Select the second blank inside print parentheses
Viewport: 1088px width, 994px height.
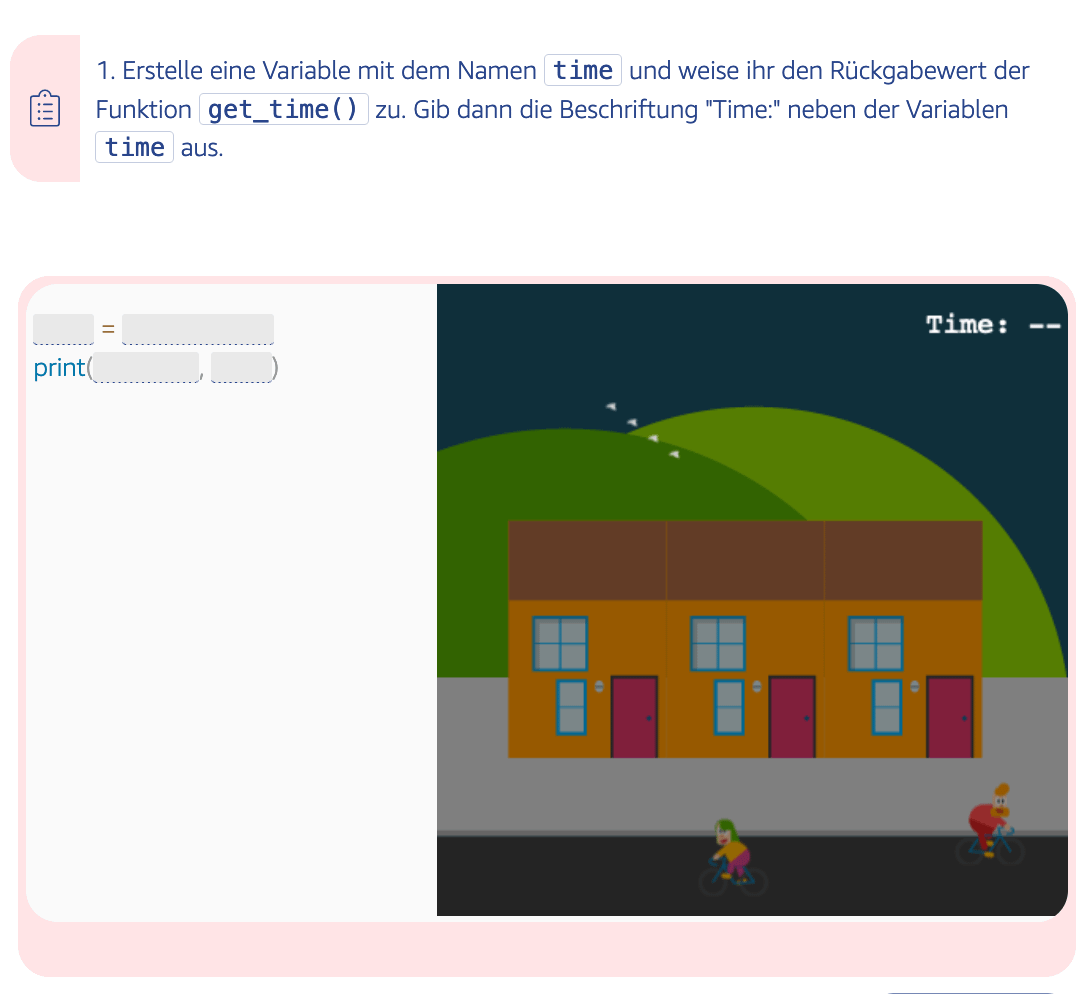point(242,368)
